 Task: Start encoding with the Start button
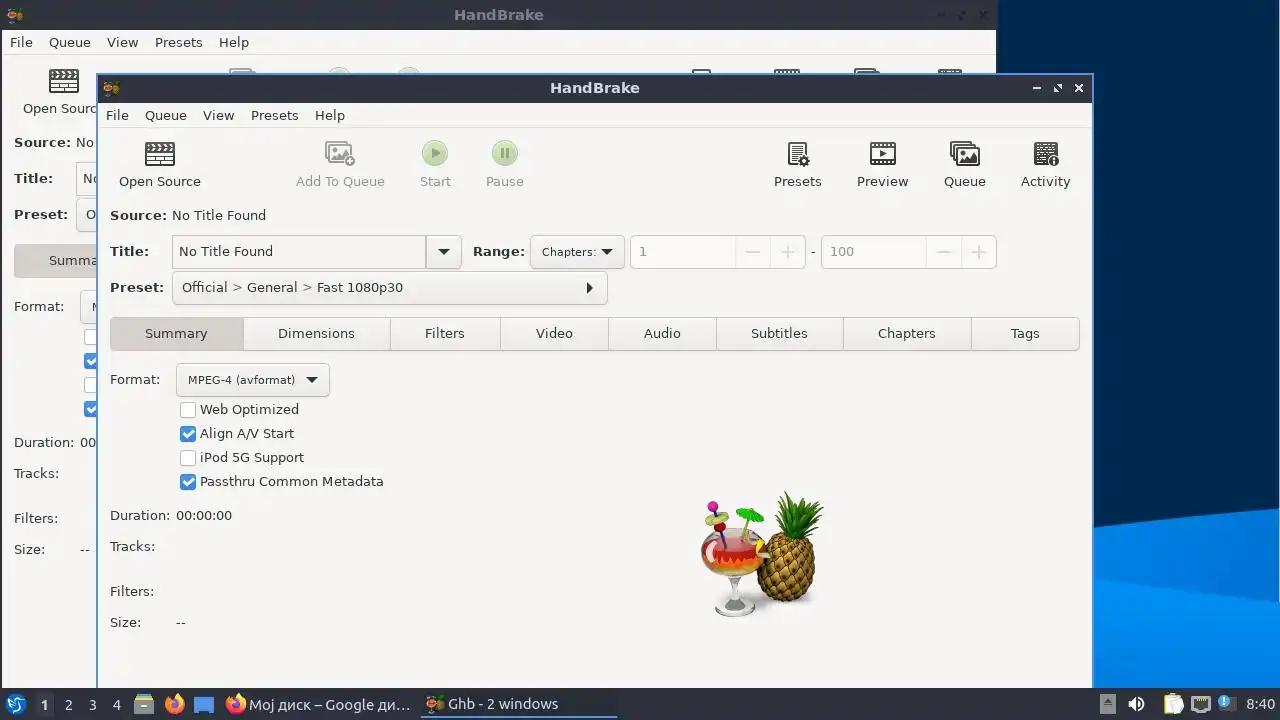point(435,165)
